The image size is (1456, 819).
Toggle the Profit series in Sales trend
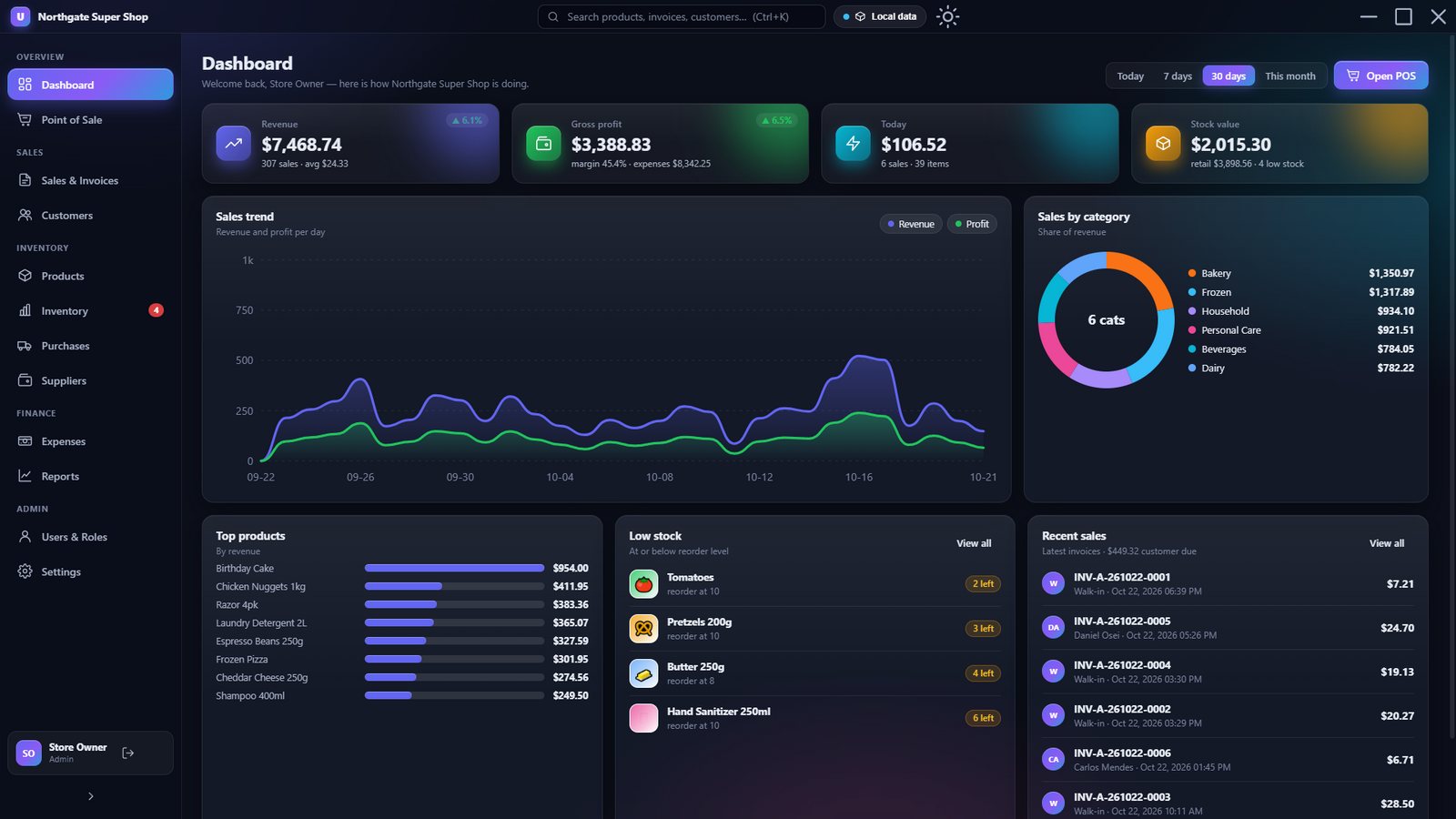[x=972, y=224]
